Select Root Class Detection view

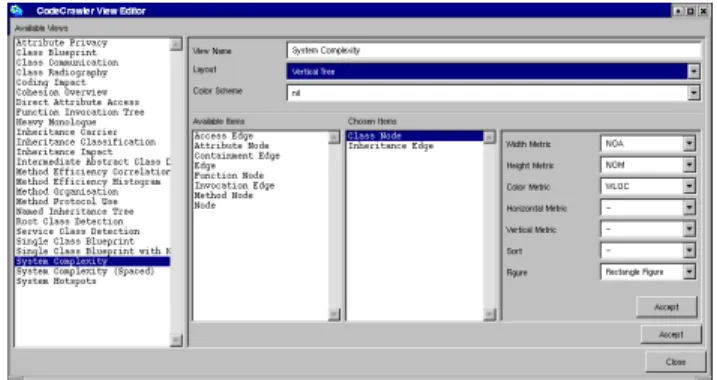(x=70, y=221)
